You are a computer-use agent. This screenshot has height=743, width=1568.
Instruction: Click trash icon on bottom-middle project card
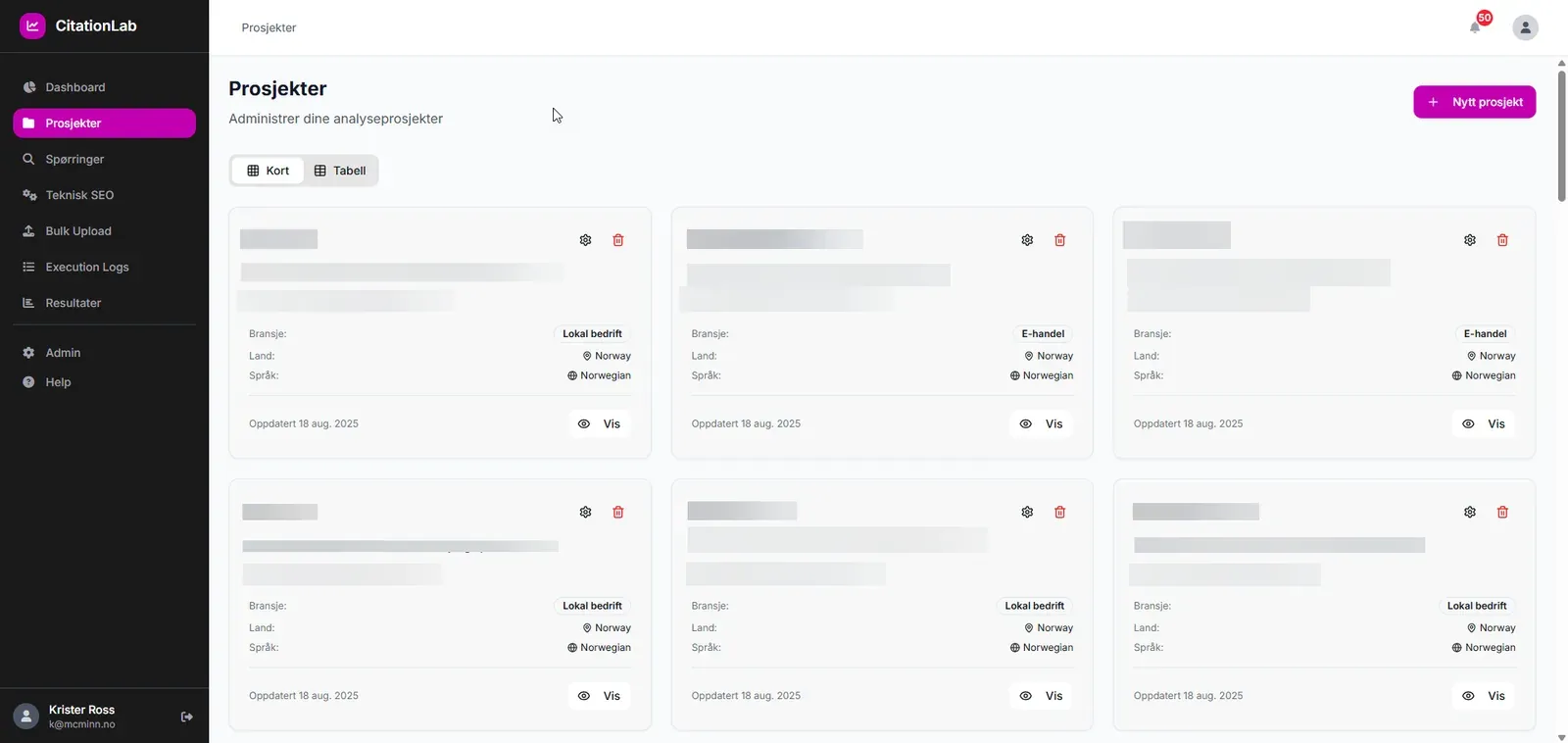point(1059,512)
